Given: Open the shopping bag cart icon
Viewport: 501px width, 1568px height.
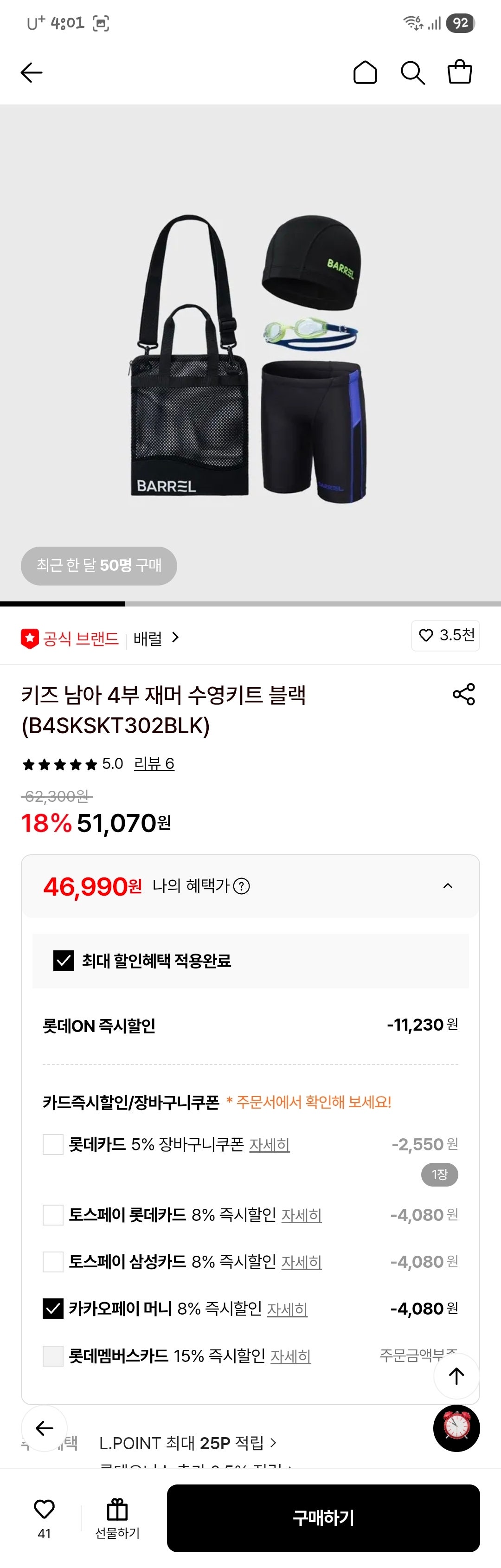Looking at the screenshot, I should tap(460, 72).
